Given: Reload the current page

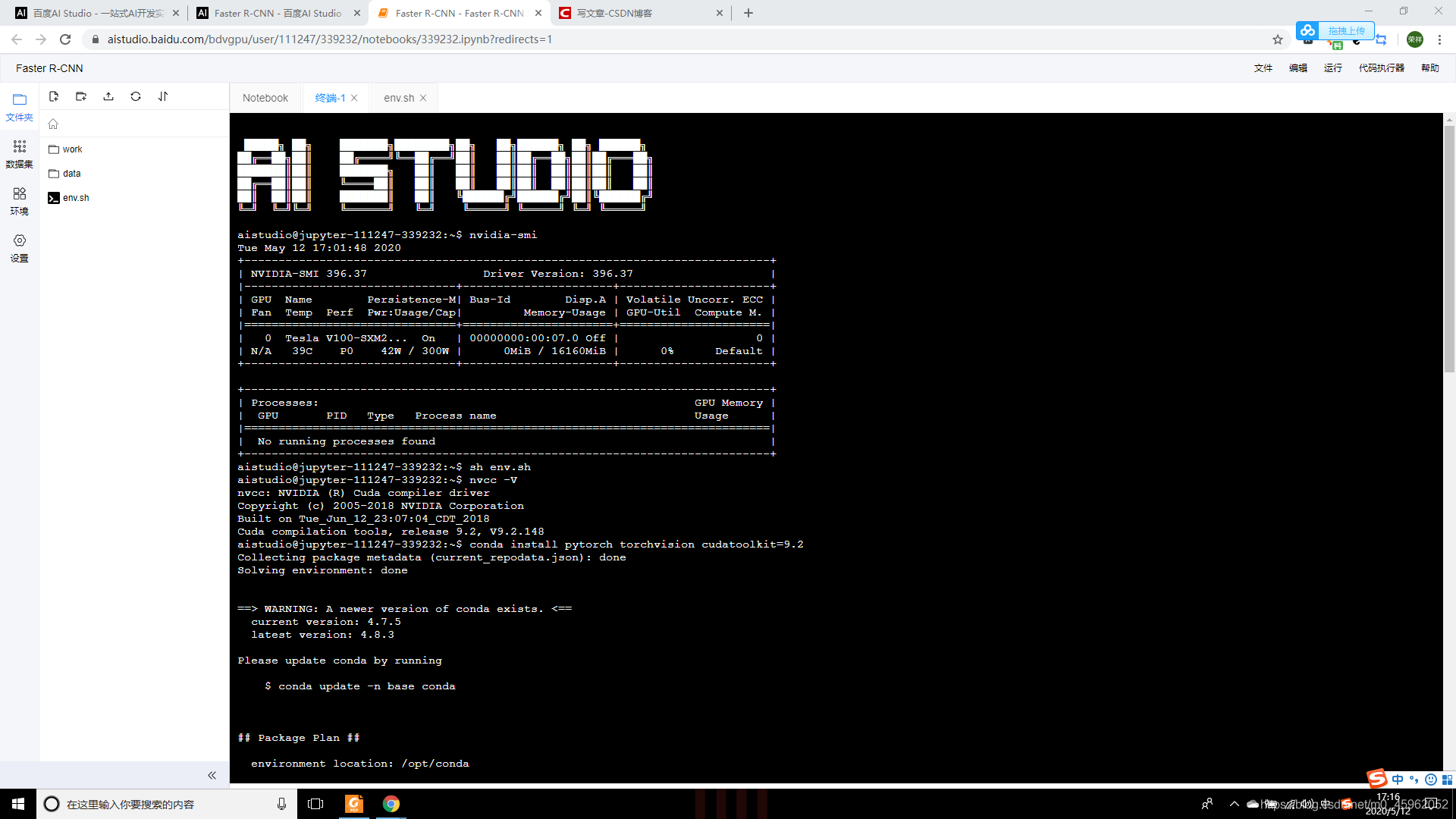Looking at the screenshot, I should [65, 39].
